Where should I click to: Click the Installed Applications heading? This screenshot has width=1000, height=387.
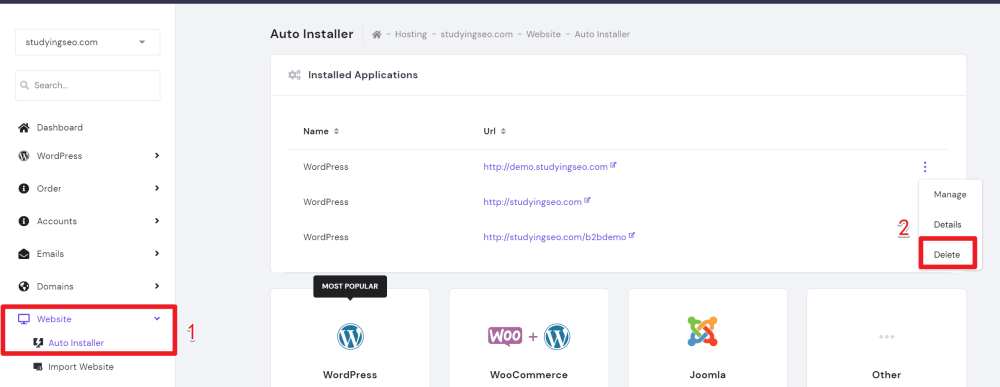[363, 75]
